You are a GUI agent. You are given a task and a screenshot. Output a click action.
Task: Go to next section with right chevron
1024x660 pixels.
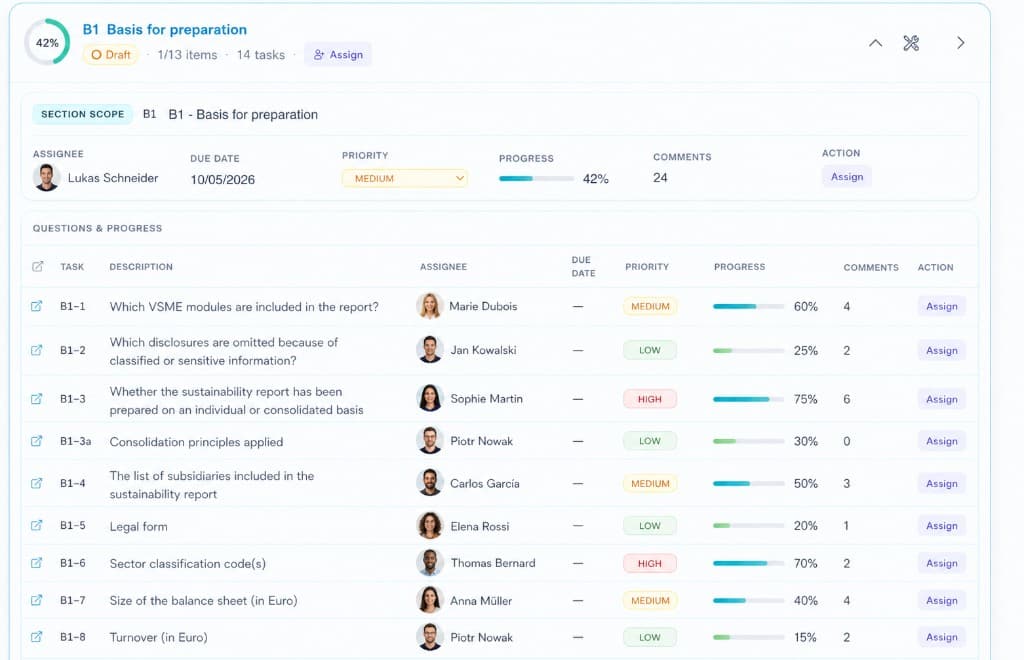[960, 43]
